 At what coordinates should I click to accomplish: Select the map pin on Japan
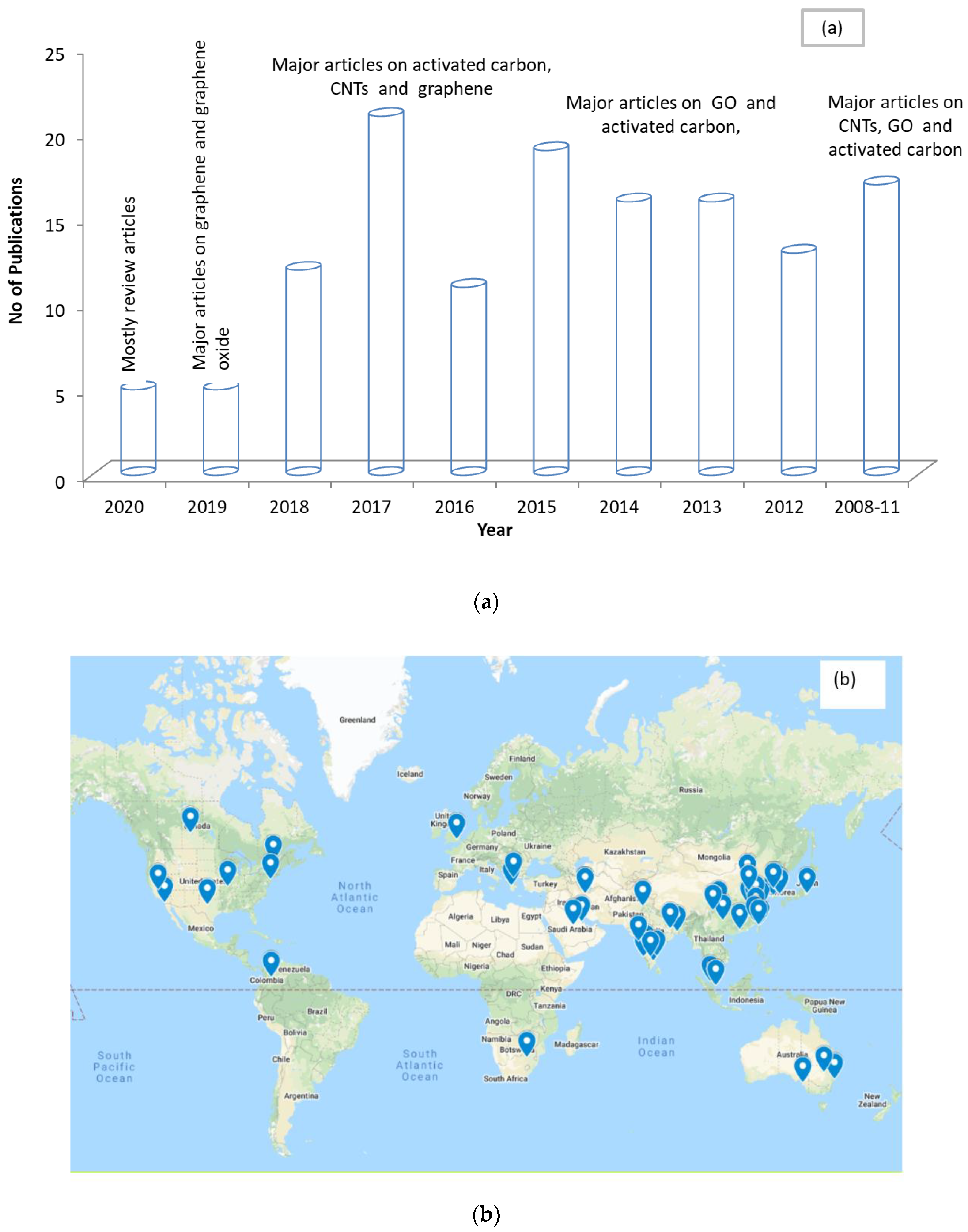click(x=806, y=879)
